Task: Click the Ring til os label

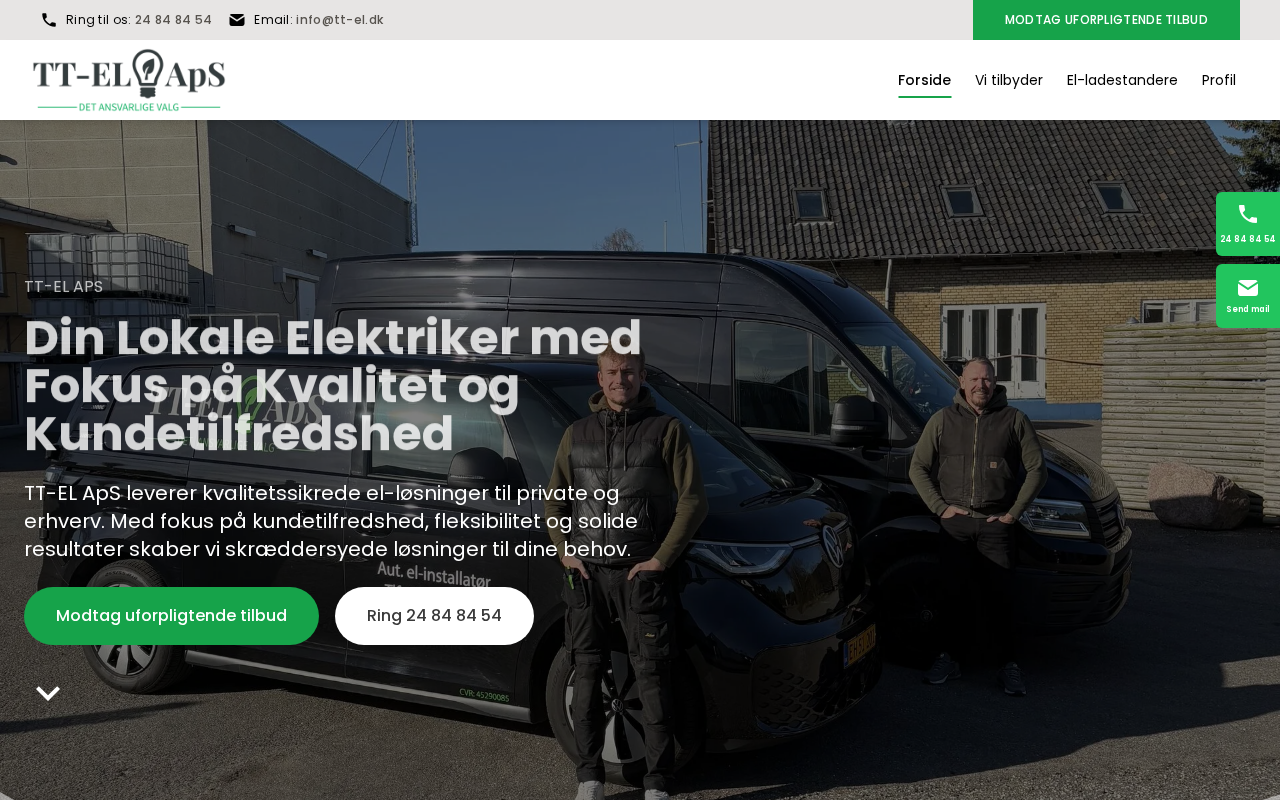Action: coord(98,20)
